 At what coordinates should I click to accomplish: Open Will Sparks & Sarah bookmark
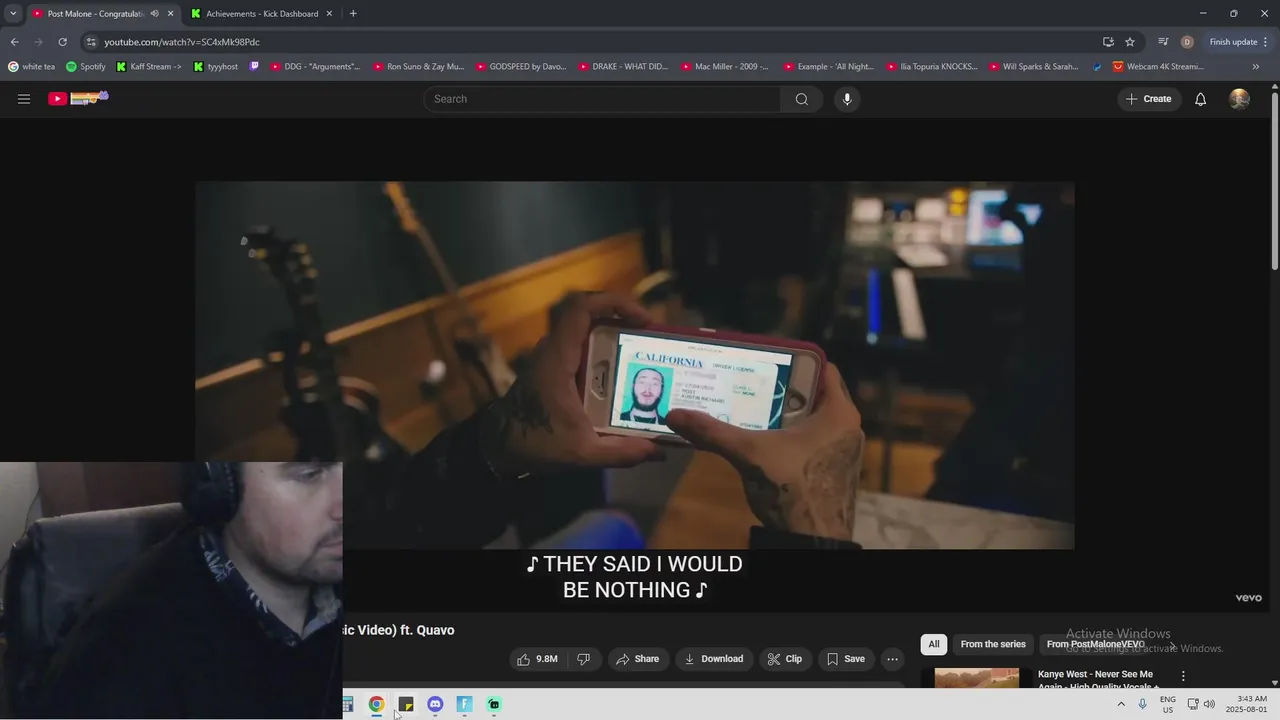[1034, 67]
